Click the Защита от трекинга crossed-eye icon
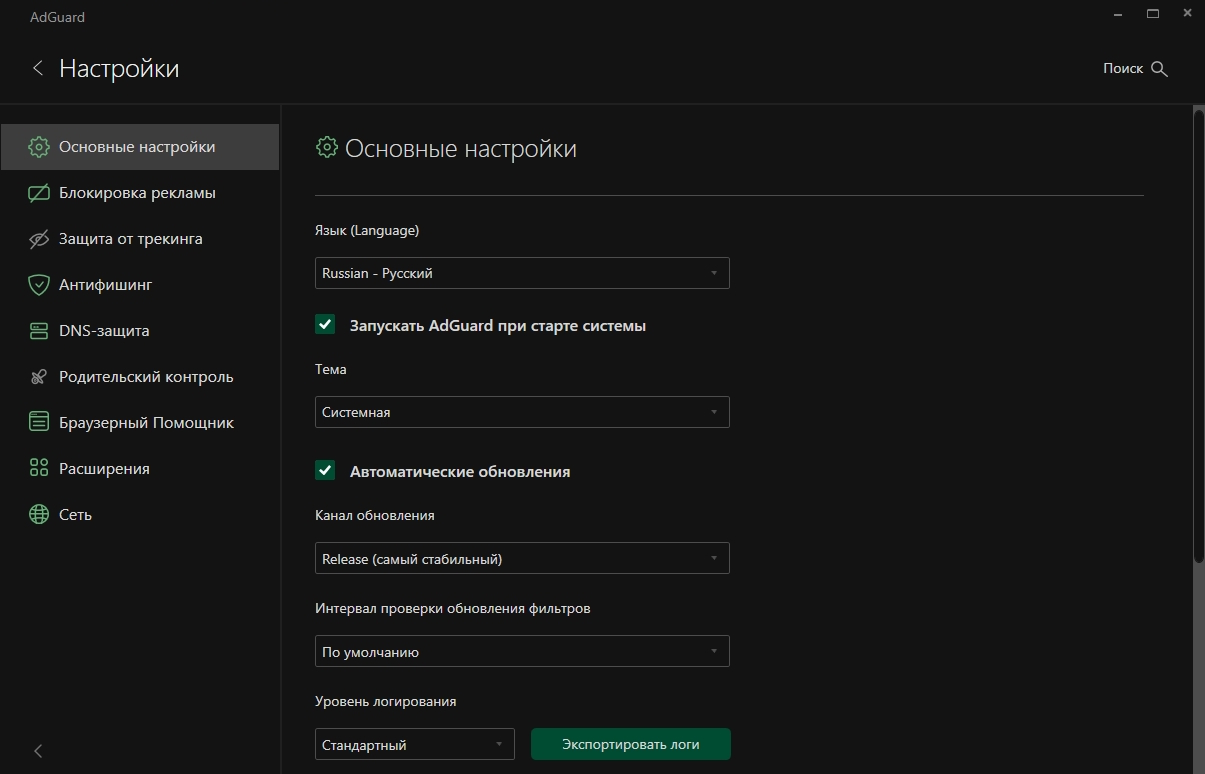 pyautogui.click(x=39, y=239)
